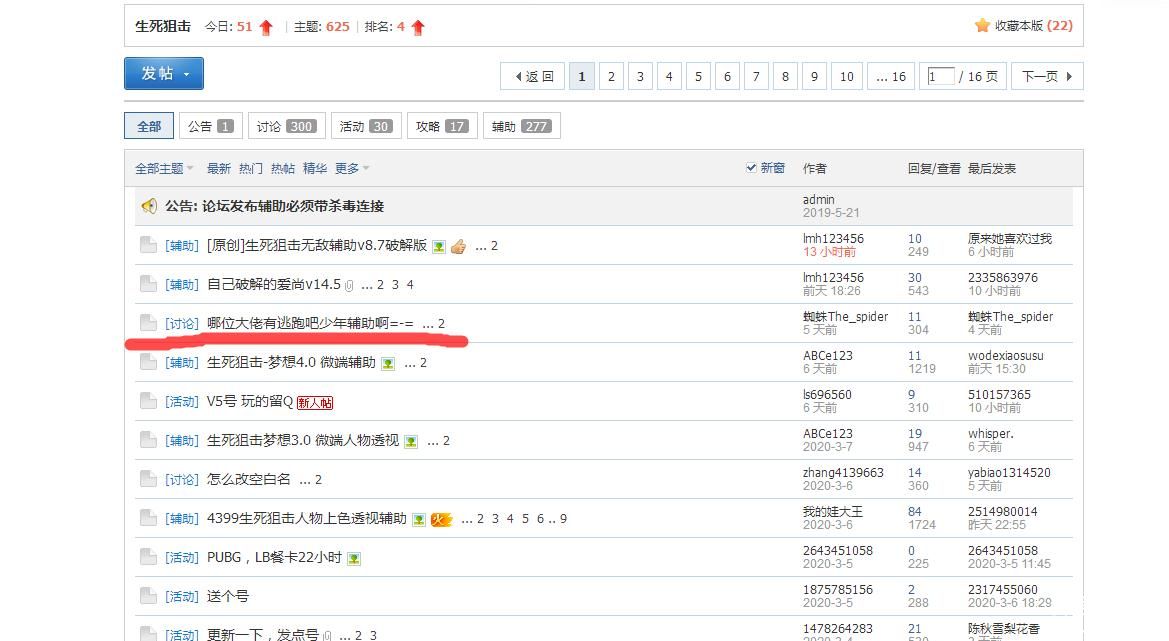Image resolution: width=1169 pixels, height=641 pixels.
Task: Click the page number input field
Action: [940, 76]
